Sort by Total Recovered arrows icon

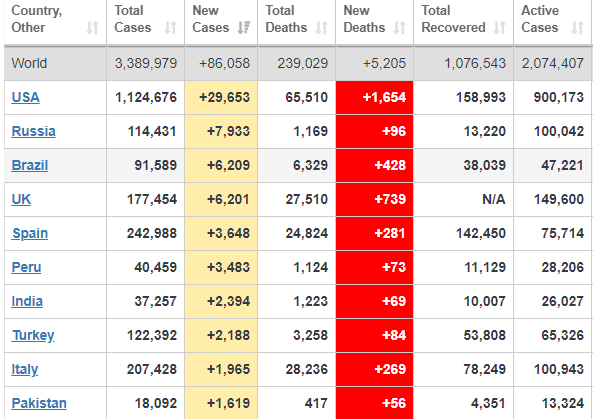(499, 28)
